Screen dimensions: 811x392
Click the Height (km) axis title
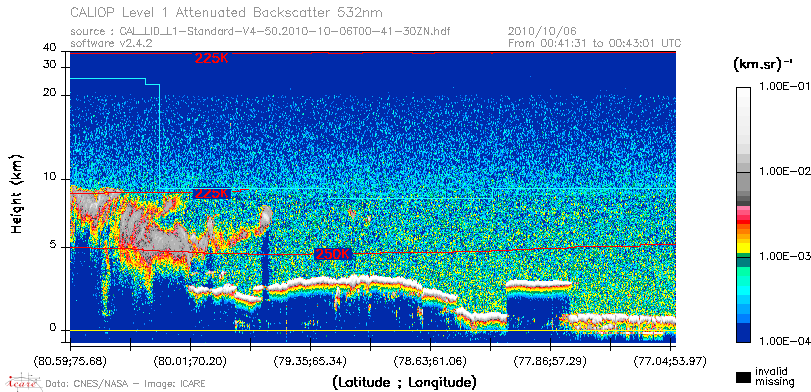pyautogui.click(x=16, y=193)
